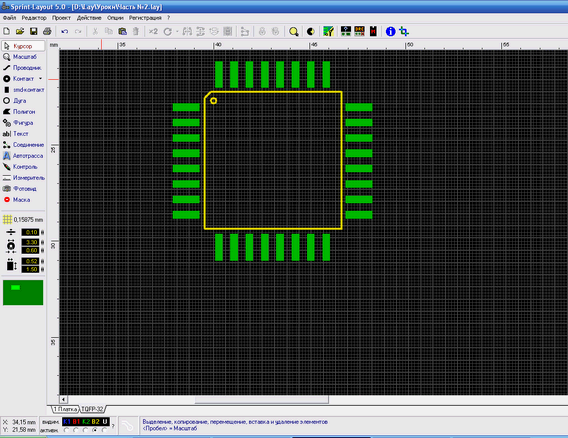Click the crop icon at toolbar end
The height and width of the screenshot is (438, 568).
click(x=404, y=32)
